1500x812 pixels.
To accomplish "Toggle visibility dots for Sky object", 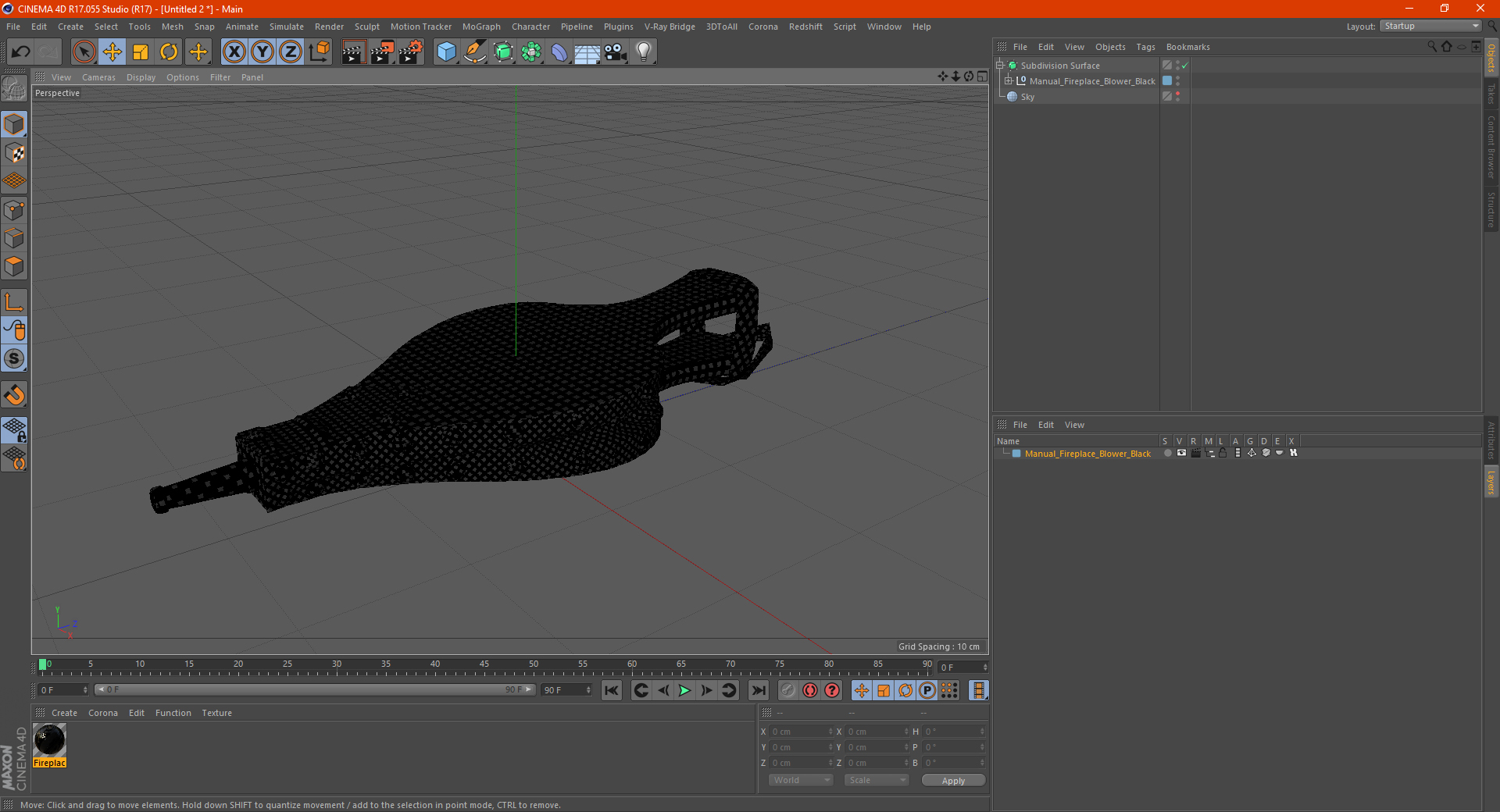I will click(x=1177, y=97).
